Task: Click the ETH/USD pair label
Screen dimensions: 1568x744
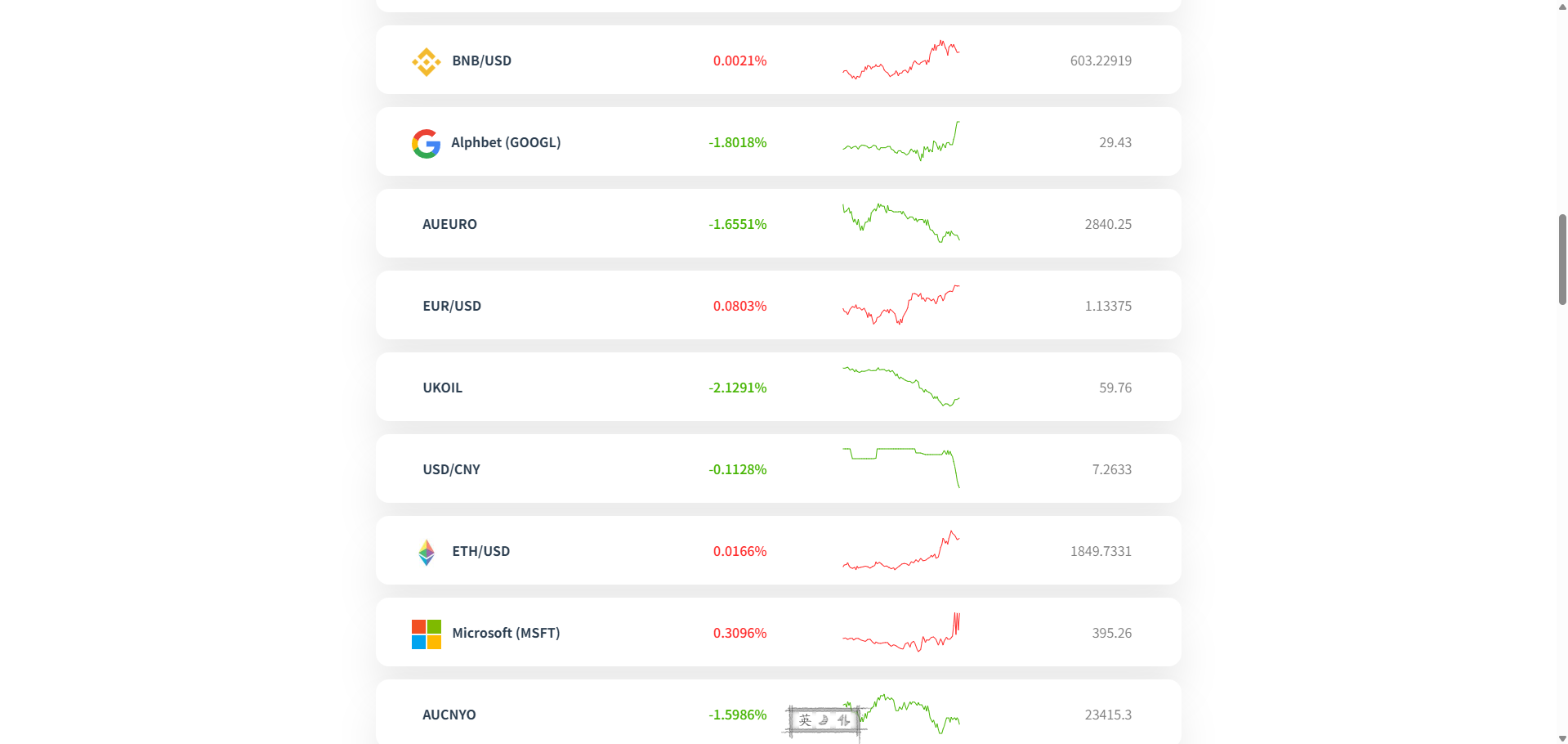Action: pos(480,551)
